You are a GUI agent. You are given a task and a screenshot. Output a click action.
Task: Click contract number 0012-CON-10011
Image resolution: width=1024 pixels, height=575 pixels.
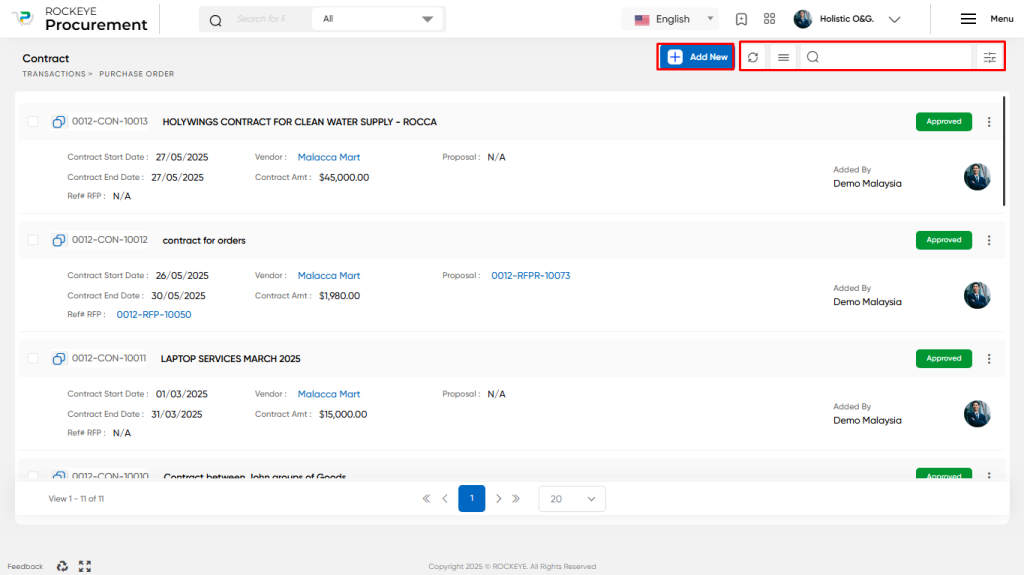(109, 358)
